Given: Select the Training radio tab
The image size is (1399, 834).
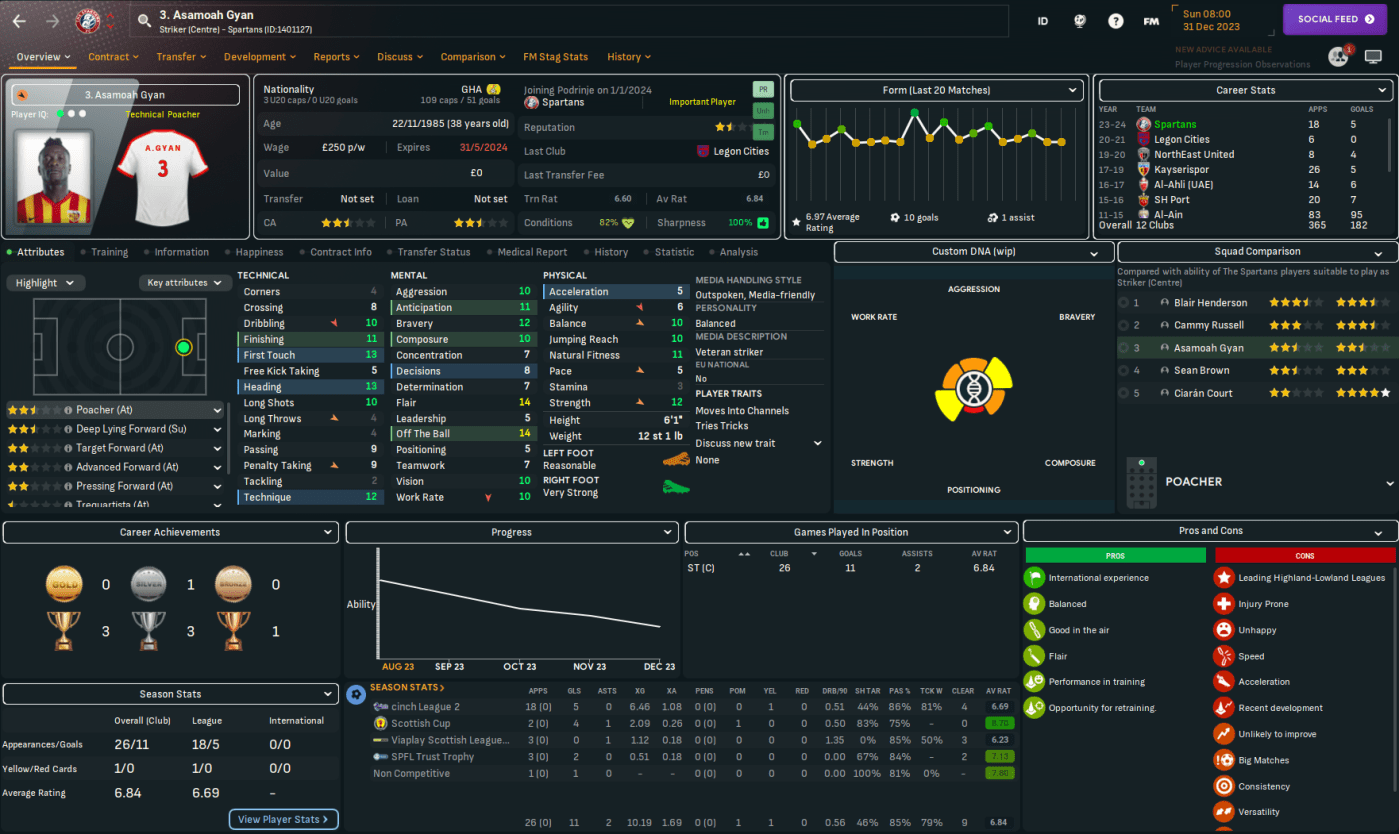Looking at the screenshot, I should 109,252.
